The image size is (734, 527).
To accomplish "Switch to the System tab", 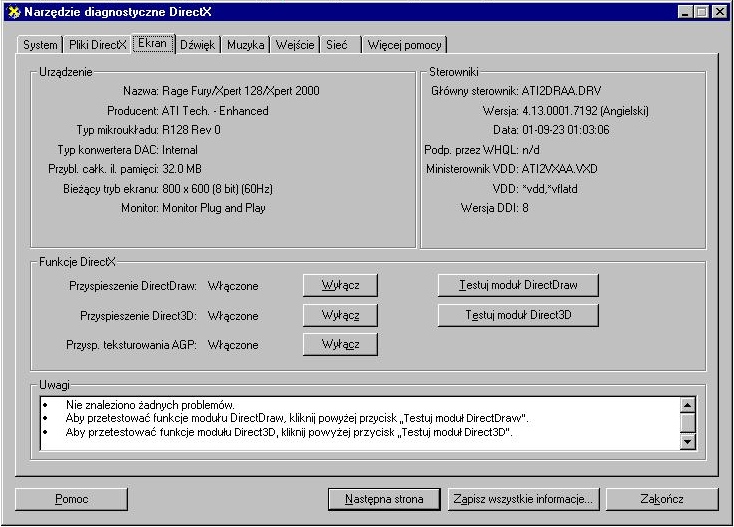I will pyautogui.click(x=40, y=45).
